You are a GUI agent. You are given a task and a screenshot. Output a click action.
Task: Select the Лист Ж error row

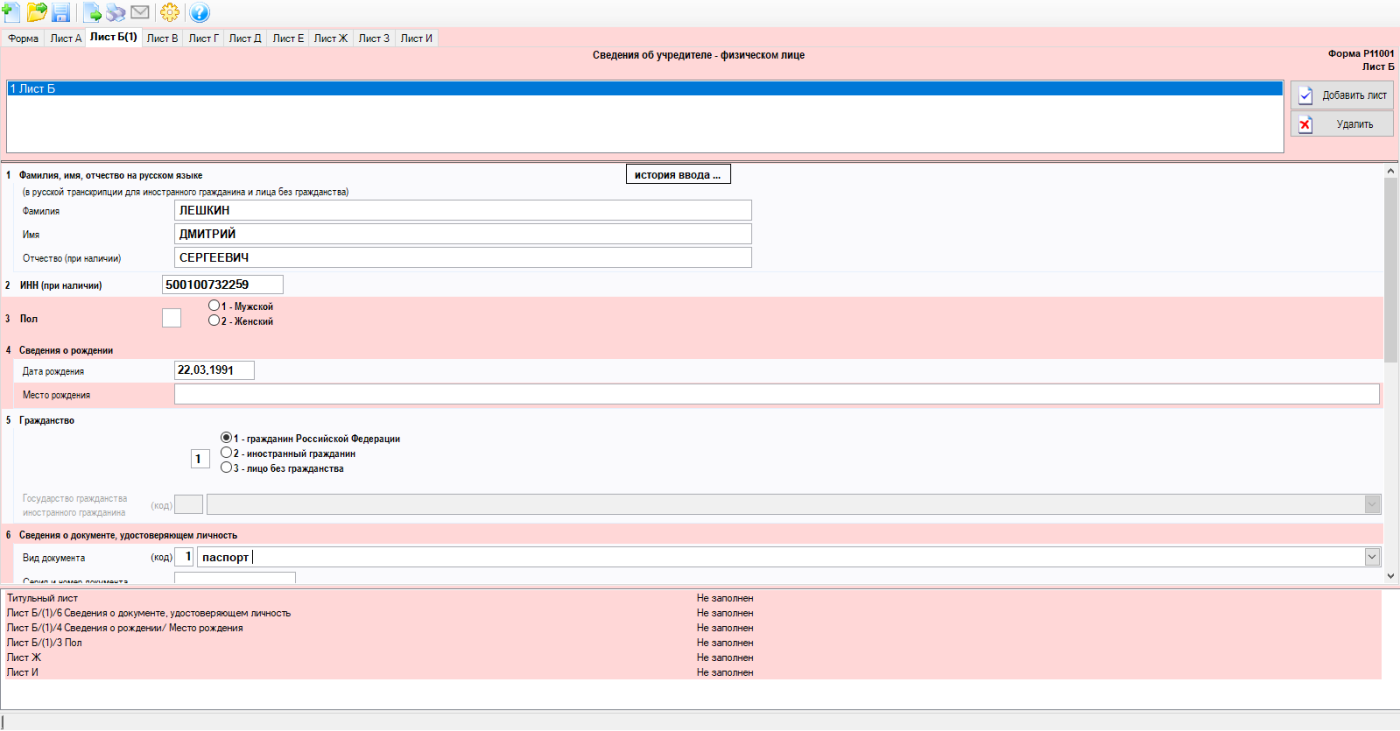point(692,658)
